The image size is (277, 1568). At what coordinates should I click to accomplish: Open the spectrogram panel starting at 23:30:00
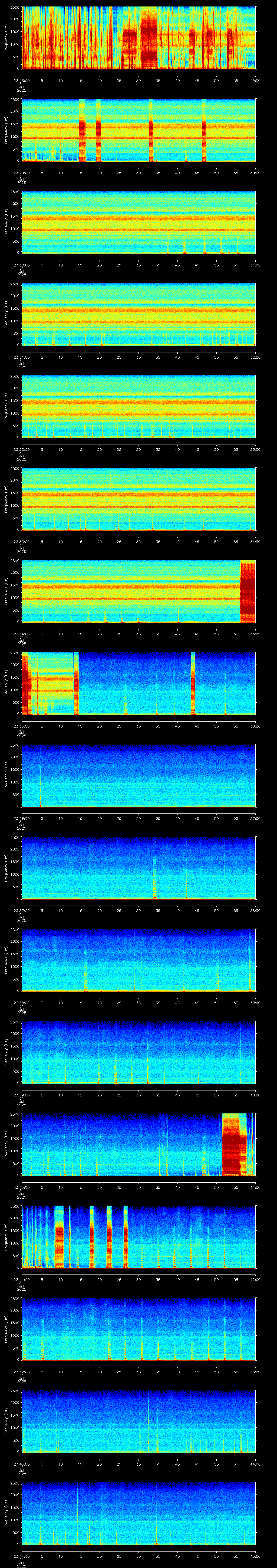click(139, 222)
